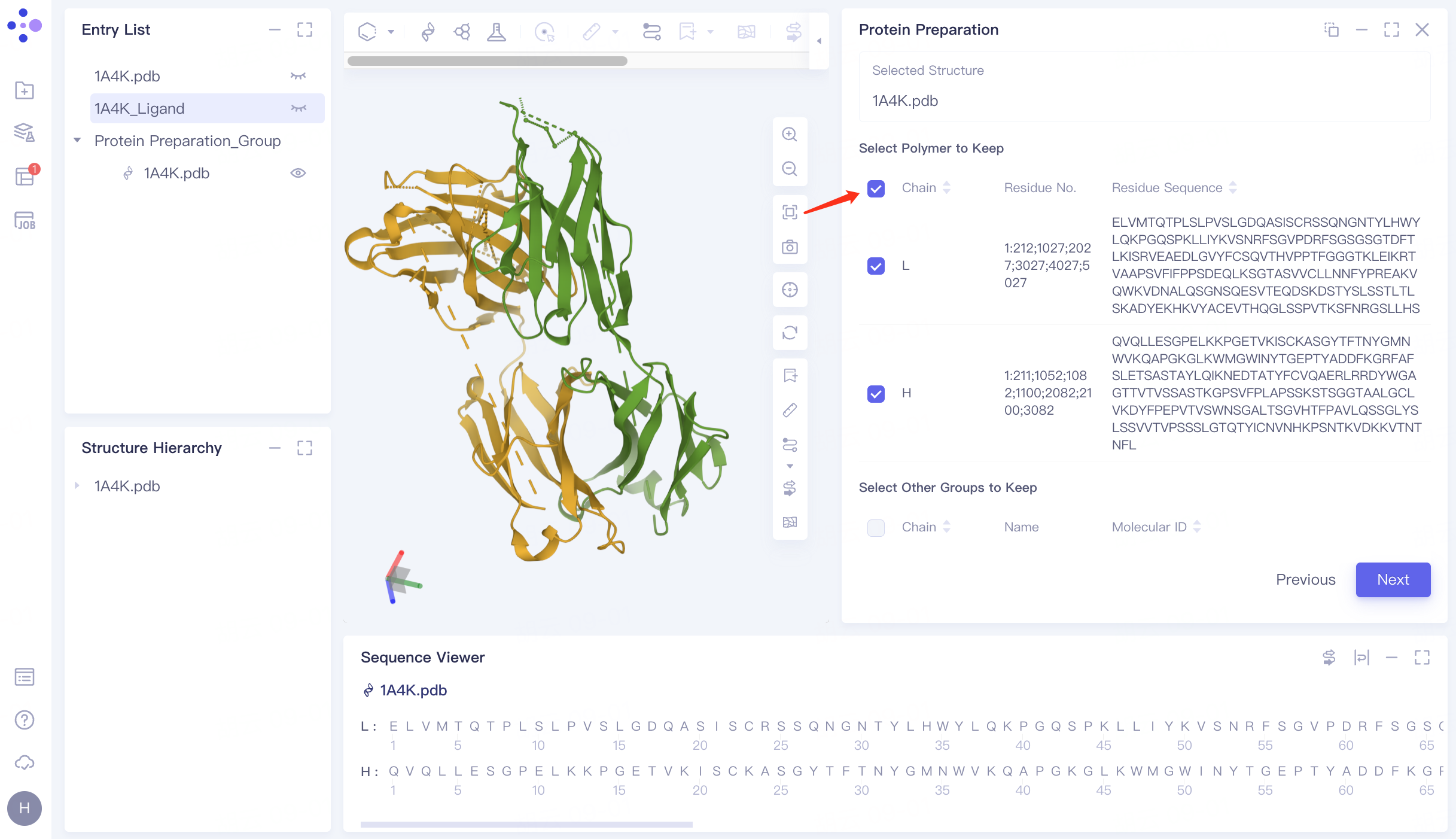Screen dimensions: 1456x839
Task: Click the rotate/refresh view icon
Action: [790, 333]
